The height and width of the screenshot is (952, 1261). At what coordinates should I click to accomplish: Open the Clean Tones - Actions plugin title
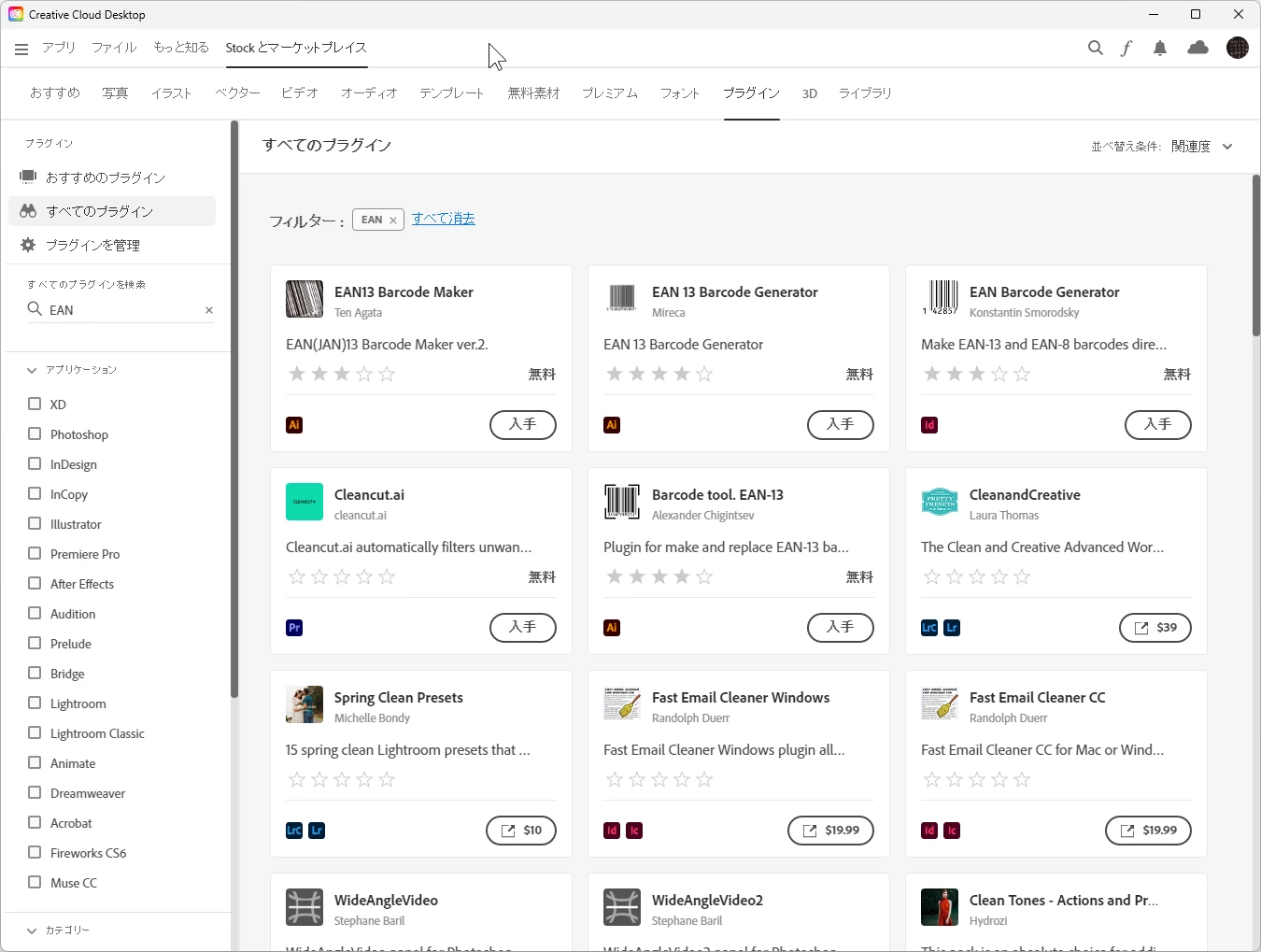[x=1064, y=901]
